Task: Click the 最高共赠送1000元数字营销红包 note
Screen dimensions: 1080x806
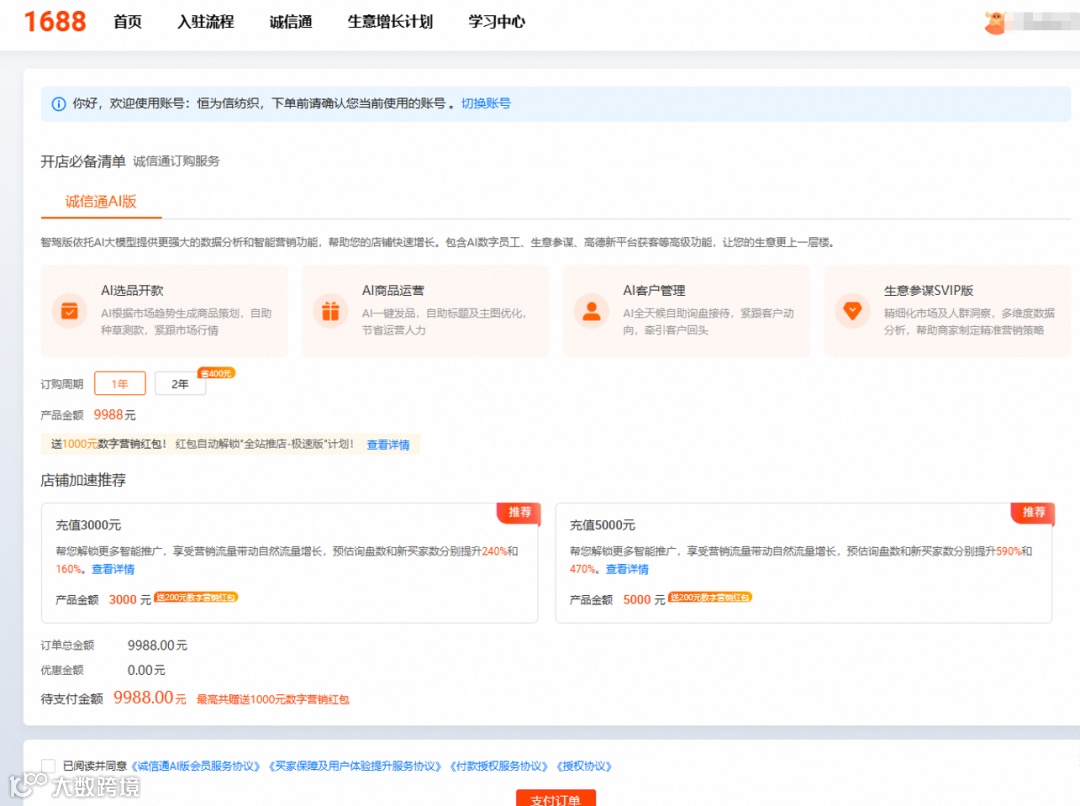Action: [x=273, y=699]
